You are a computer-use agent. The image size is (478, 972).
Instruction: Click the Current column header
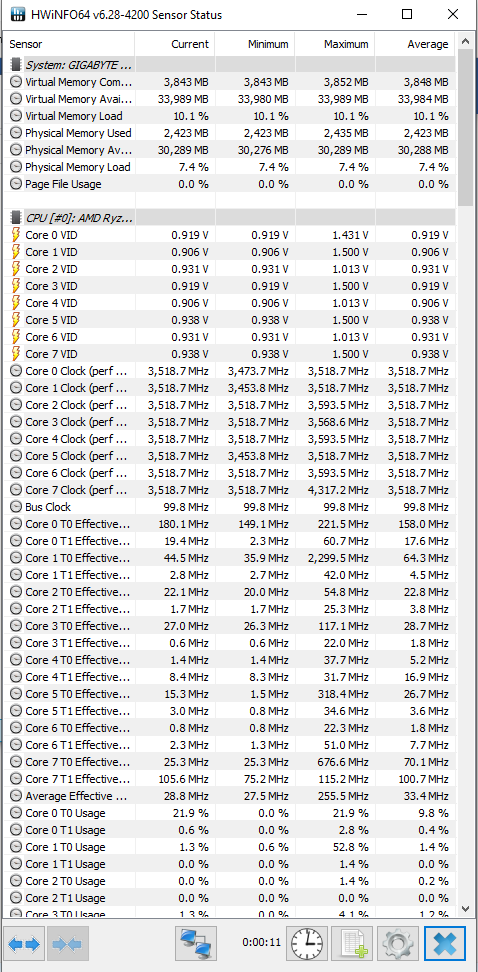pyautogui.click(x=175, y=44)
